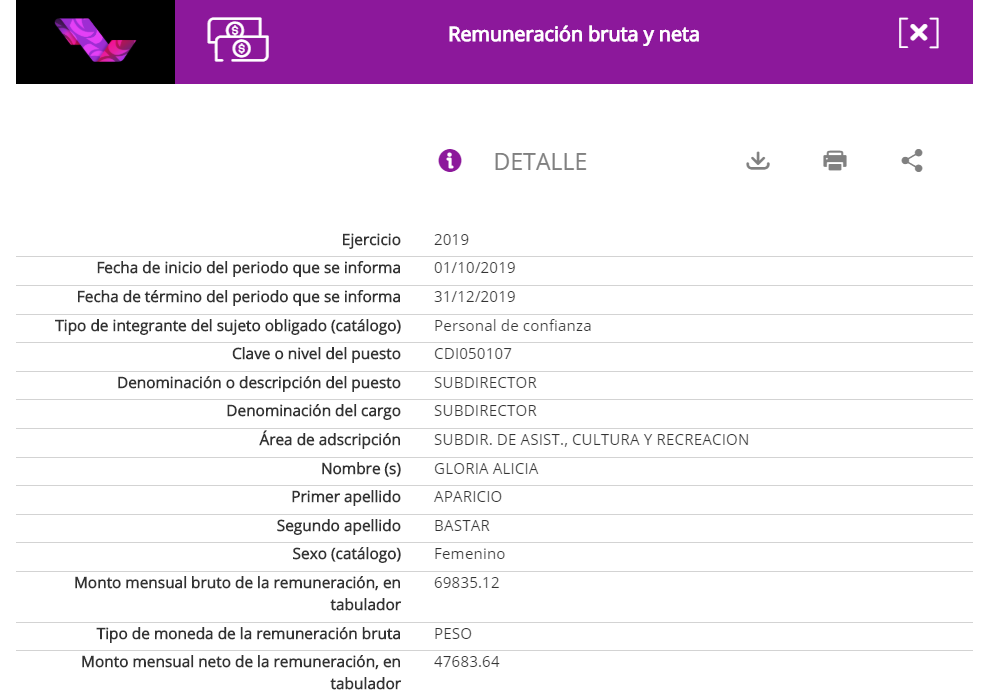Click the Denominación del cargo label

point(314,411)
